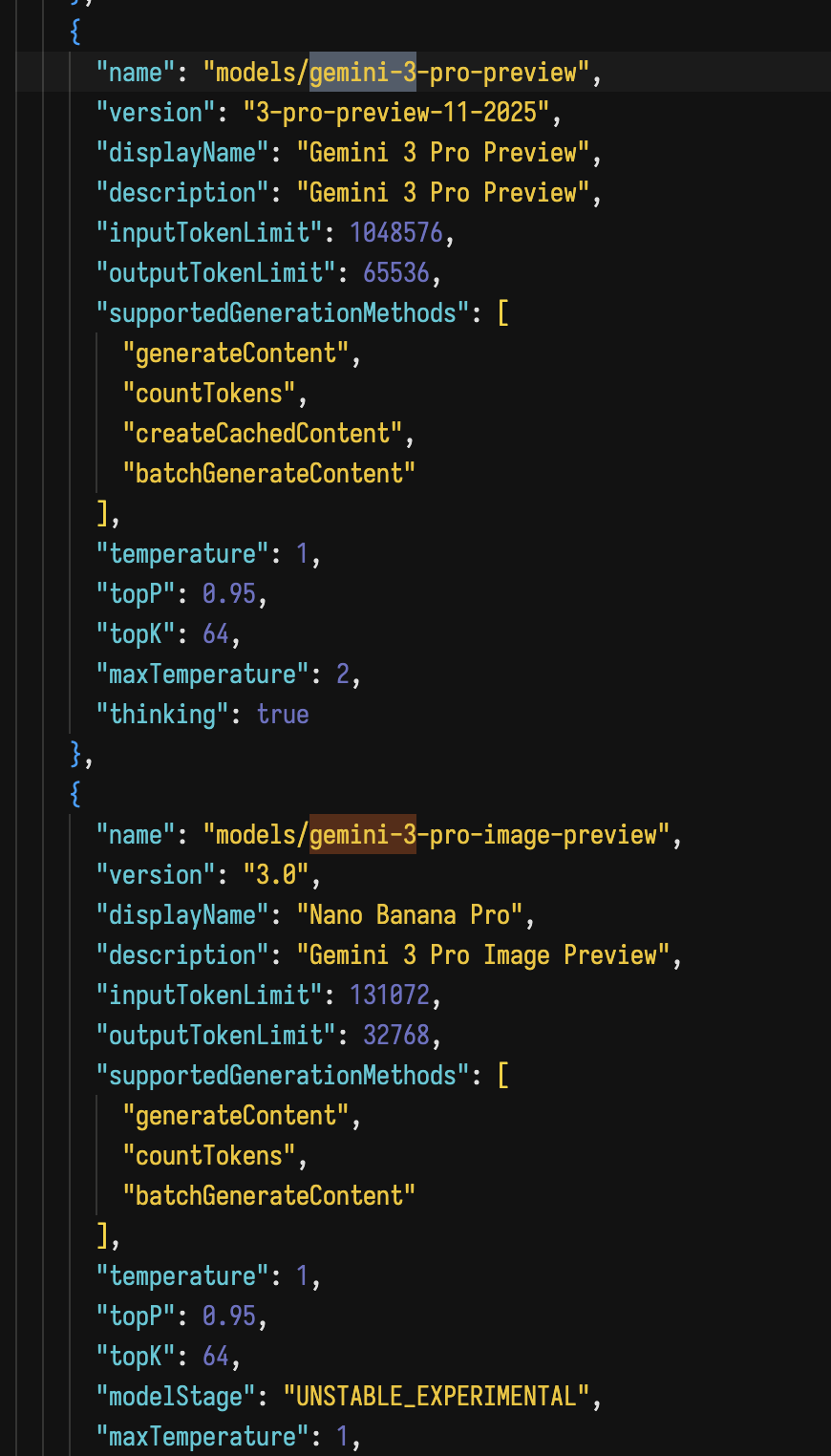Click the output token limit value 65536

click(396, 273)
